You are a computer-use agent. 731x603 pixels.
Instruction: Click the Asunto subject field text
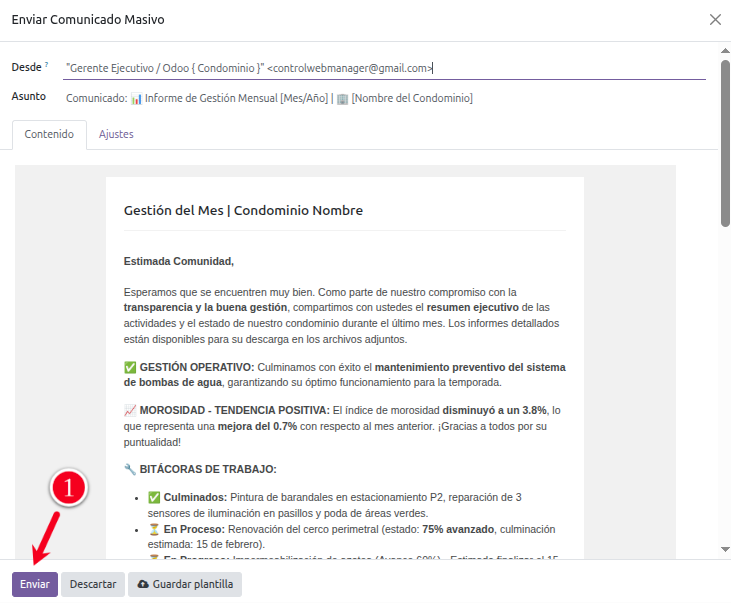268,98
